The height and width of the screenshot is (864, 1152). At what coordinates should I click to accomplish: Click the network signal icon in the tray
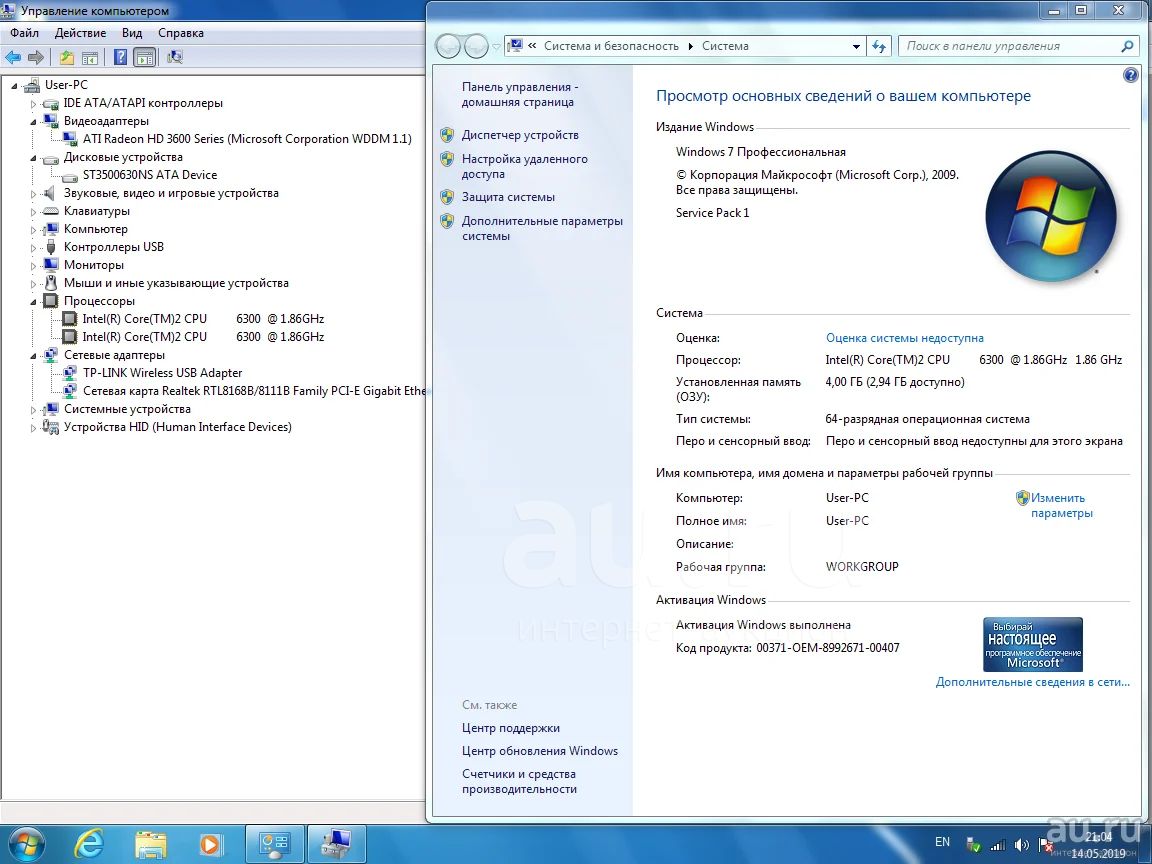[998, 845]
